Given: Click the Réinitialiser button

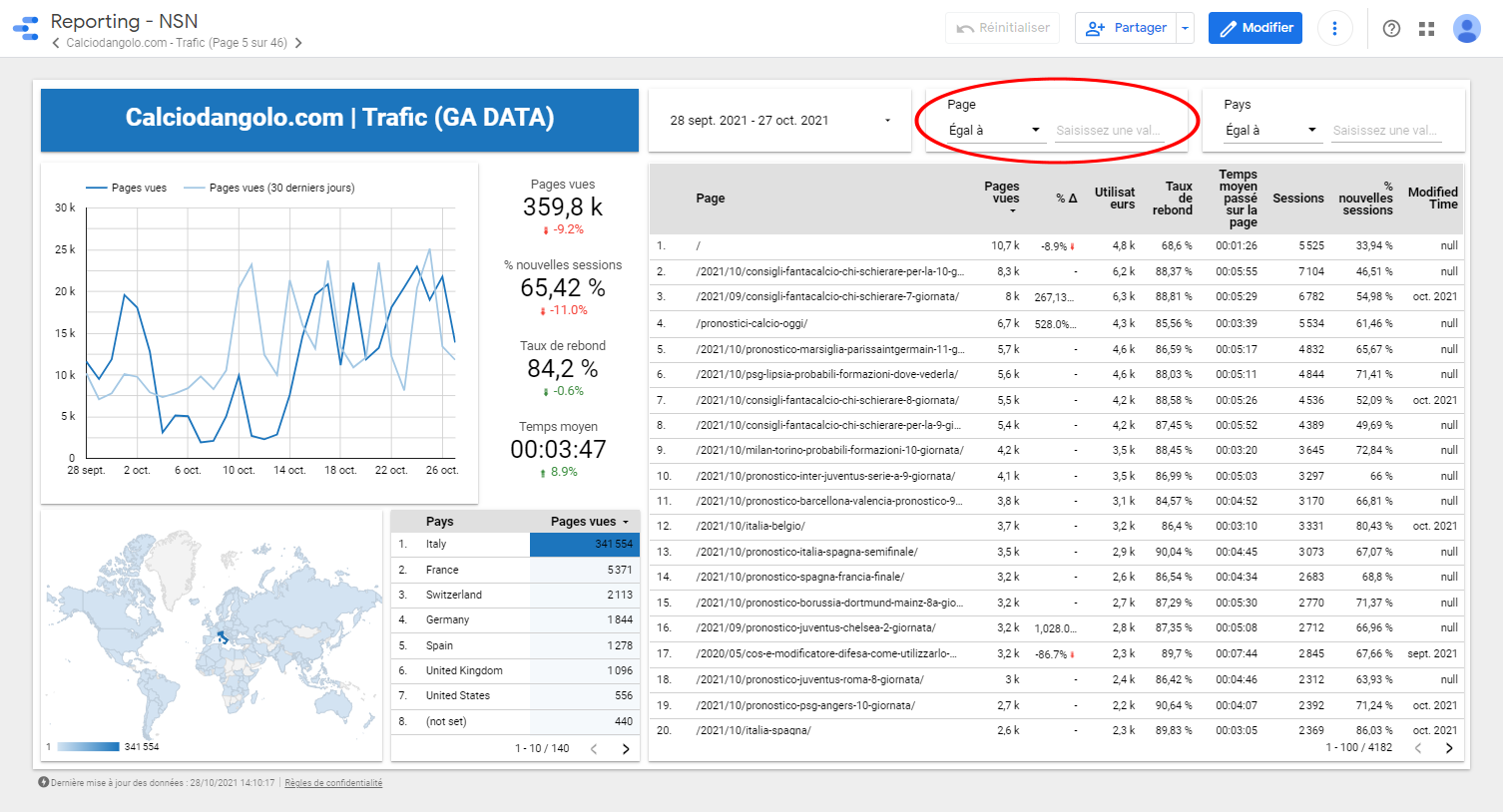Looking at the screenshot, I should click(x=1002, y=28).
